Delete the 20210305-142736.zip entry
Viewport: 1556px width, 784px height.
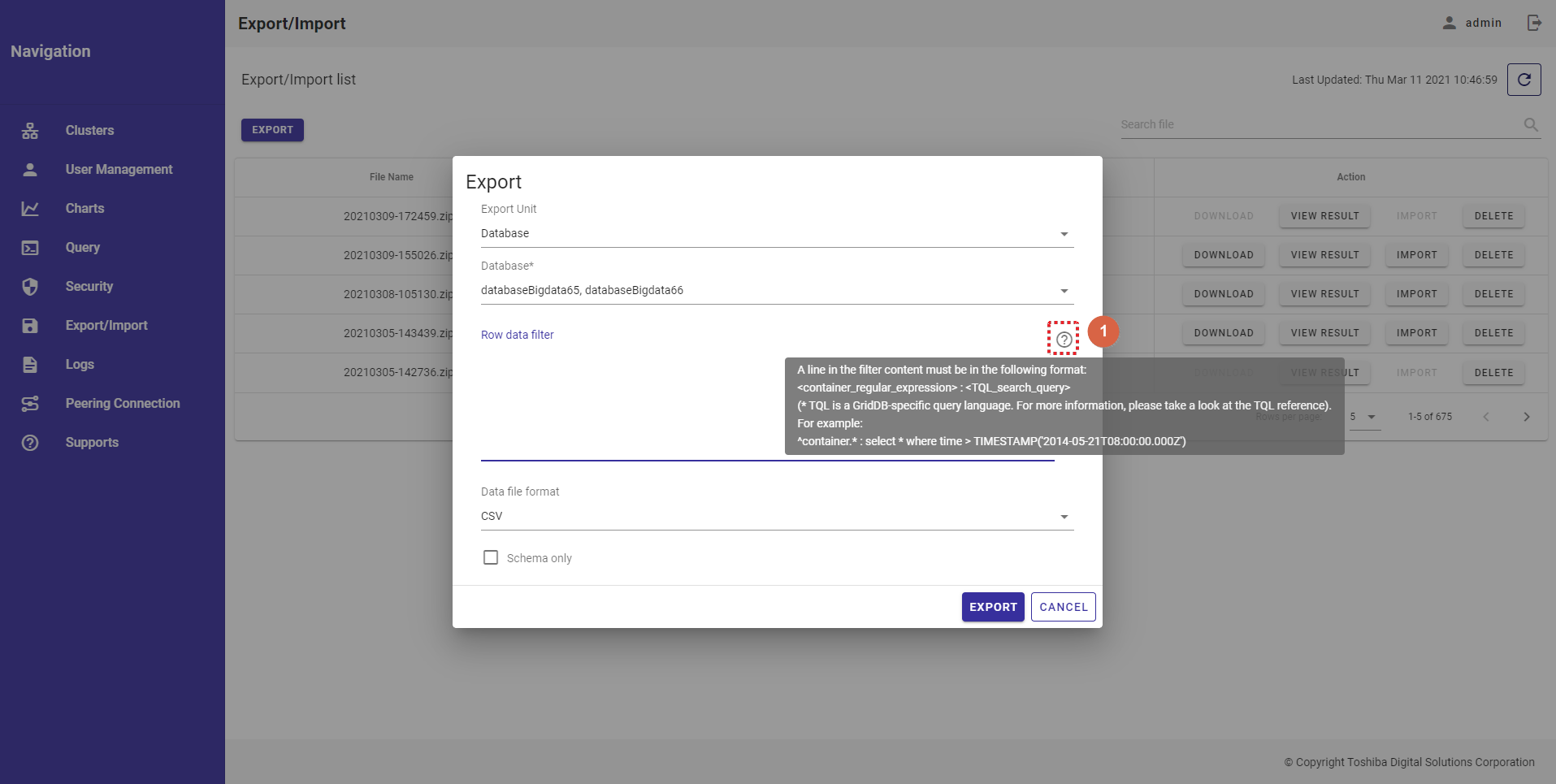coord(1493,373)
